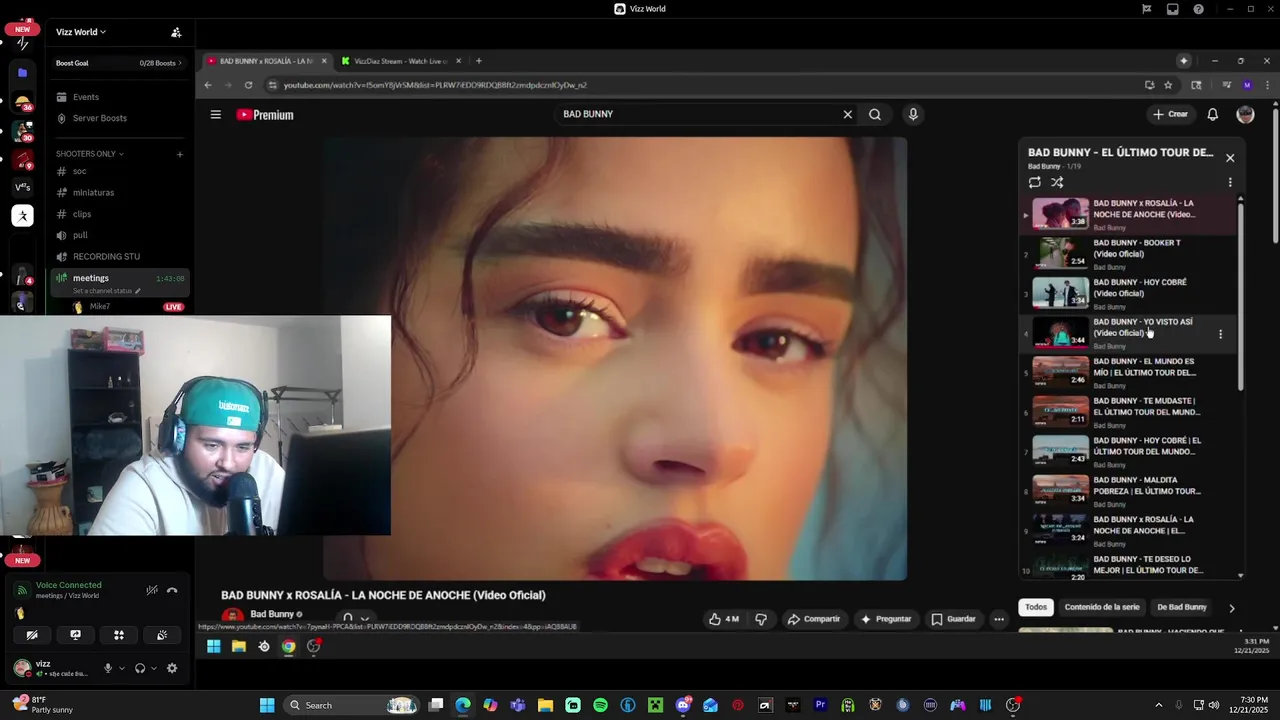Open playlist panel three-dot options

[x=1230, y=182]
